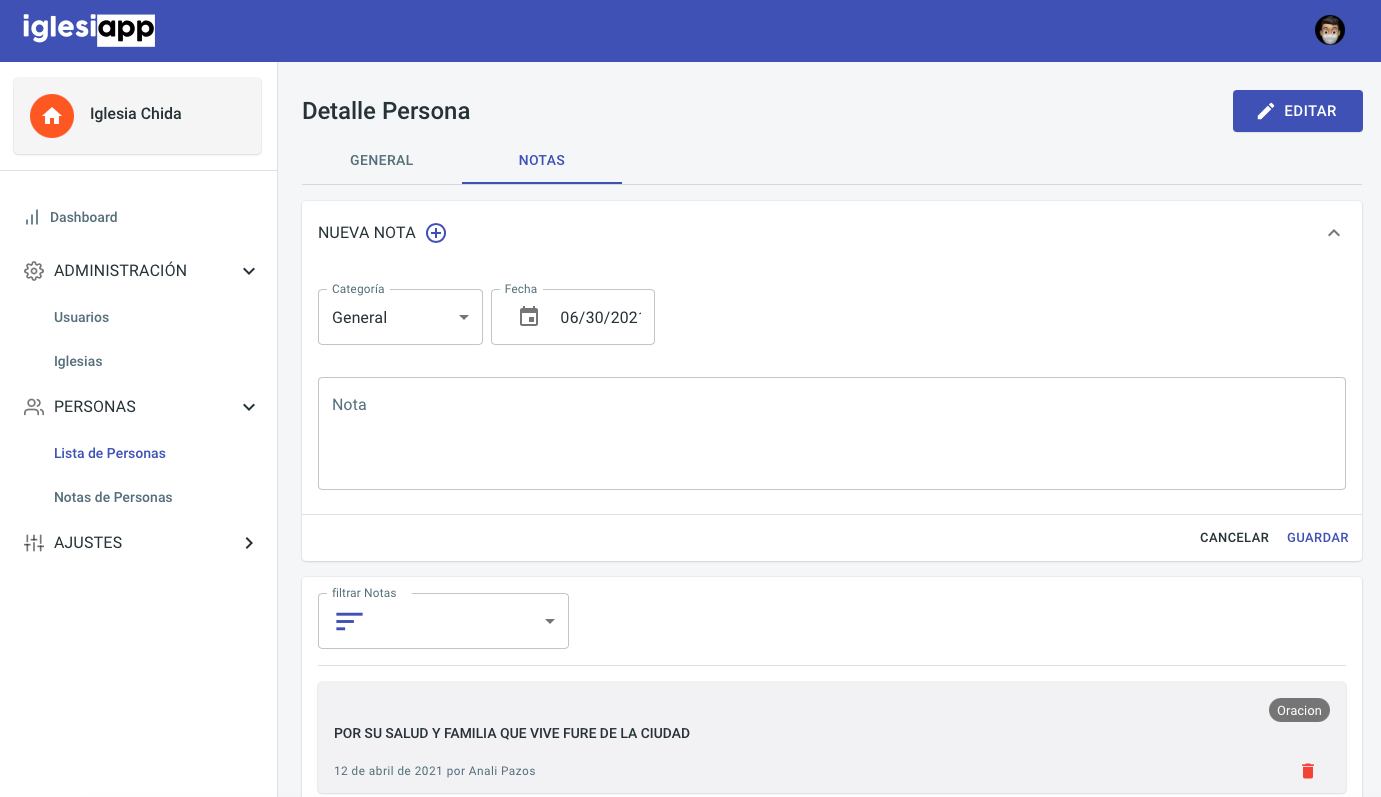
Task: Focus the Nota text area
Action: (x=832, y=433)
